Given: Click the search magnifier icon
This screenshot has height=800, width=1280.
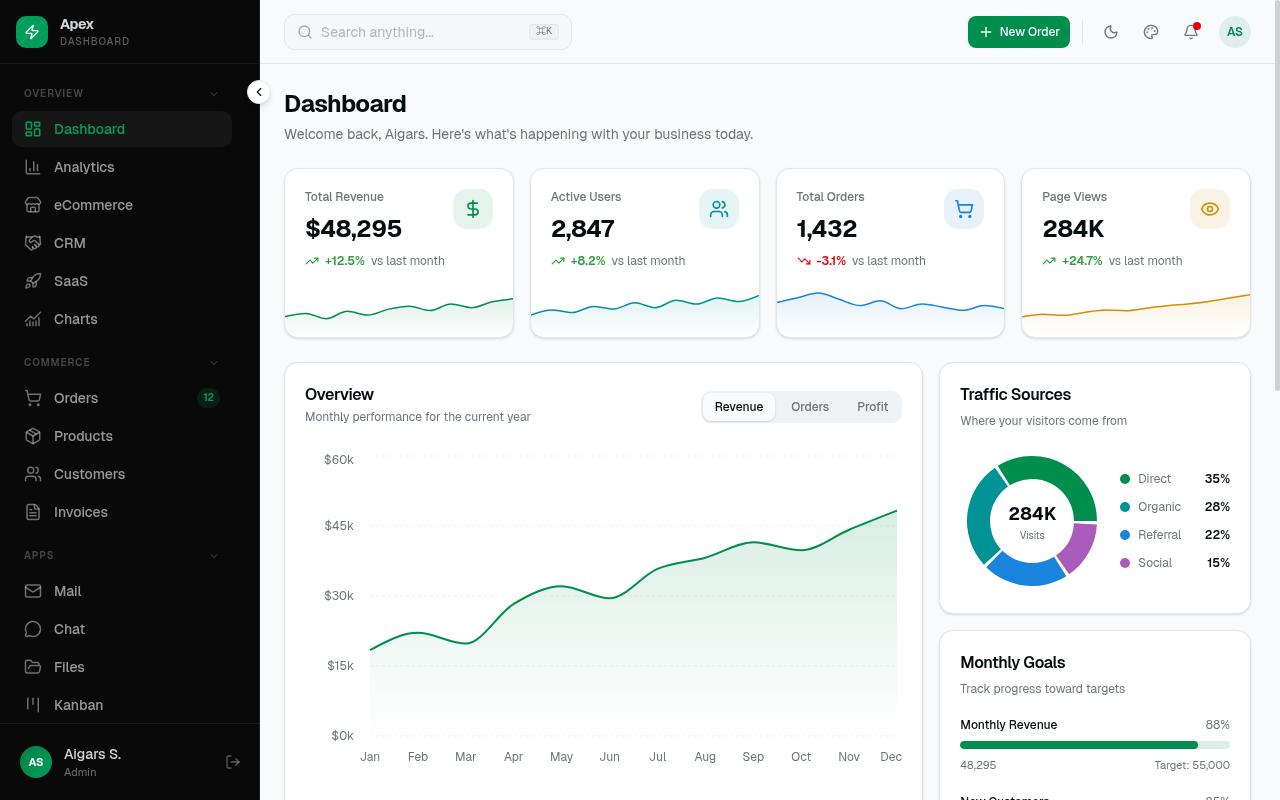Looking at the screenshot, I should point(305,32).
